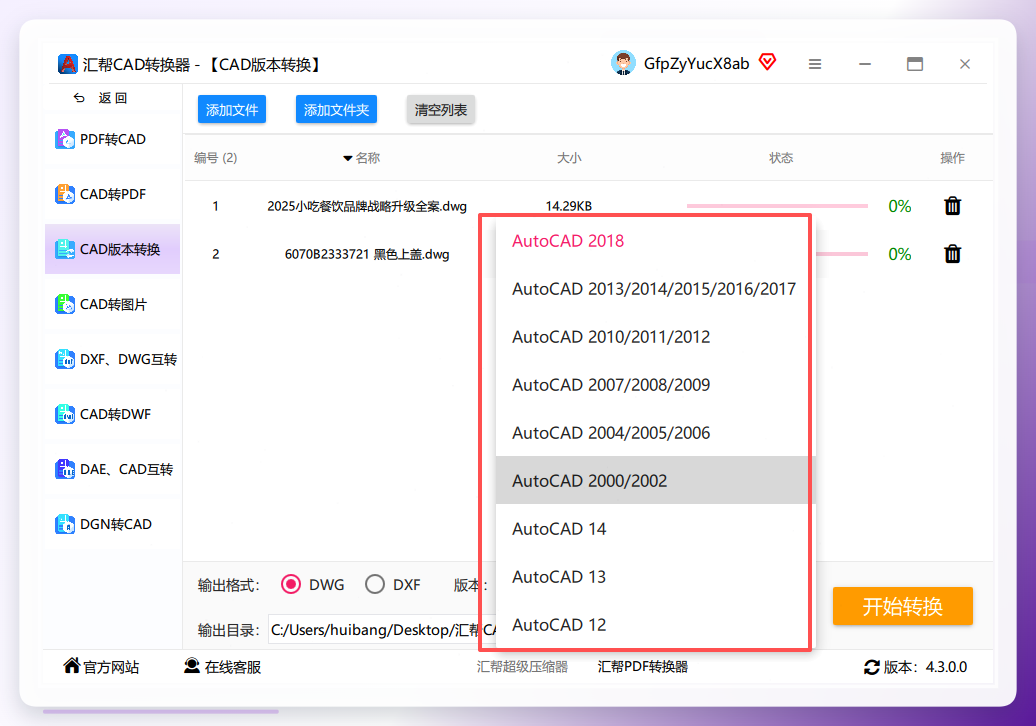Click the refresh icon beside 版本
Viewport: 1036px width, 726px height.
[x=871, y=667]
